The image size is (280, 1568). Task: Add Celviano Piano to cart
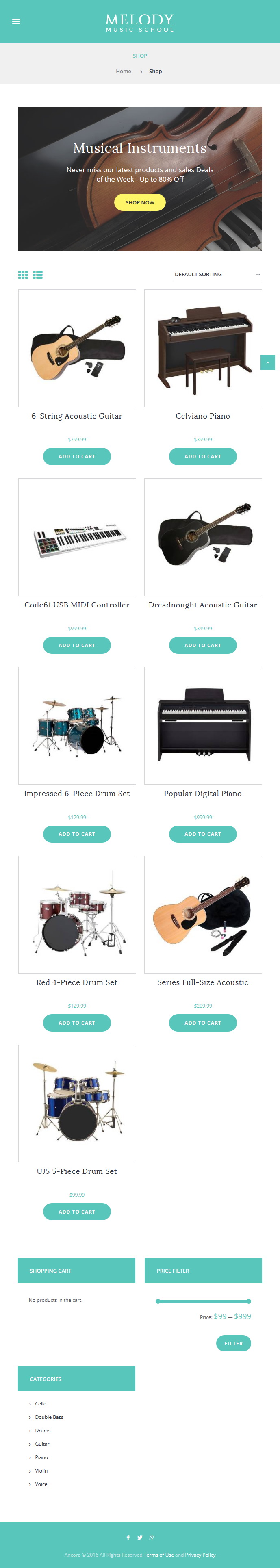click(203, 456)
